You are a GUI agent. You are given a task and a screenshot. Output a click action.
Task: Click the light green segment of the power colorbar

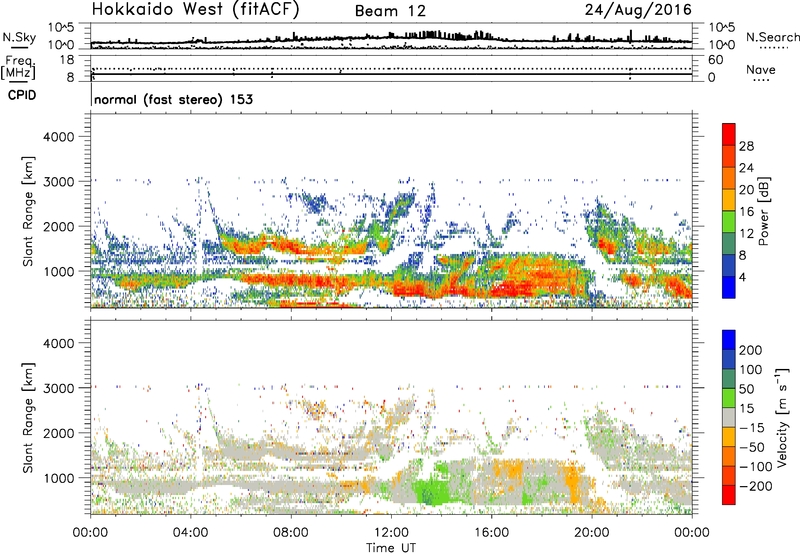pyautogui.click(x=729, y=221)
